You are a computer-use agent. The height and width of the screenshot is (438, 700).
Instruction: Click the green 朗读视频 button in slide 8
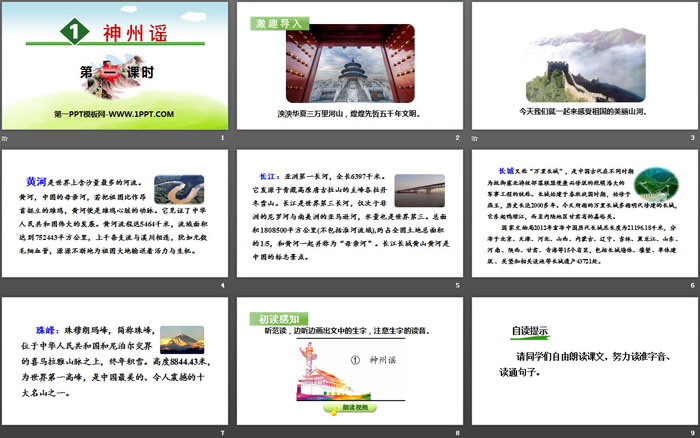point(351,408)
